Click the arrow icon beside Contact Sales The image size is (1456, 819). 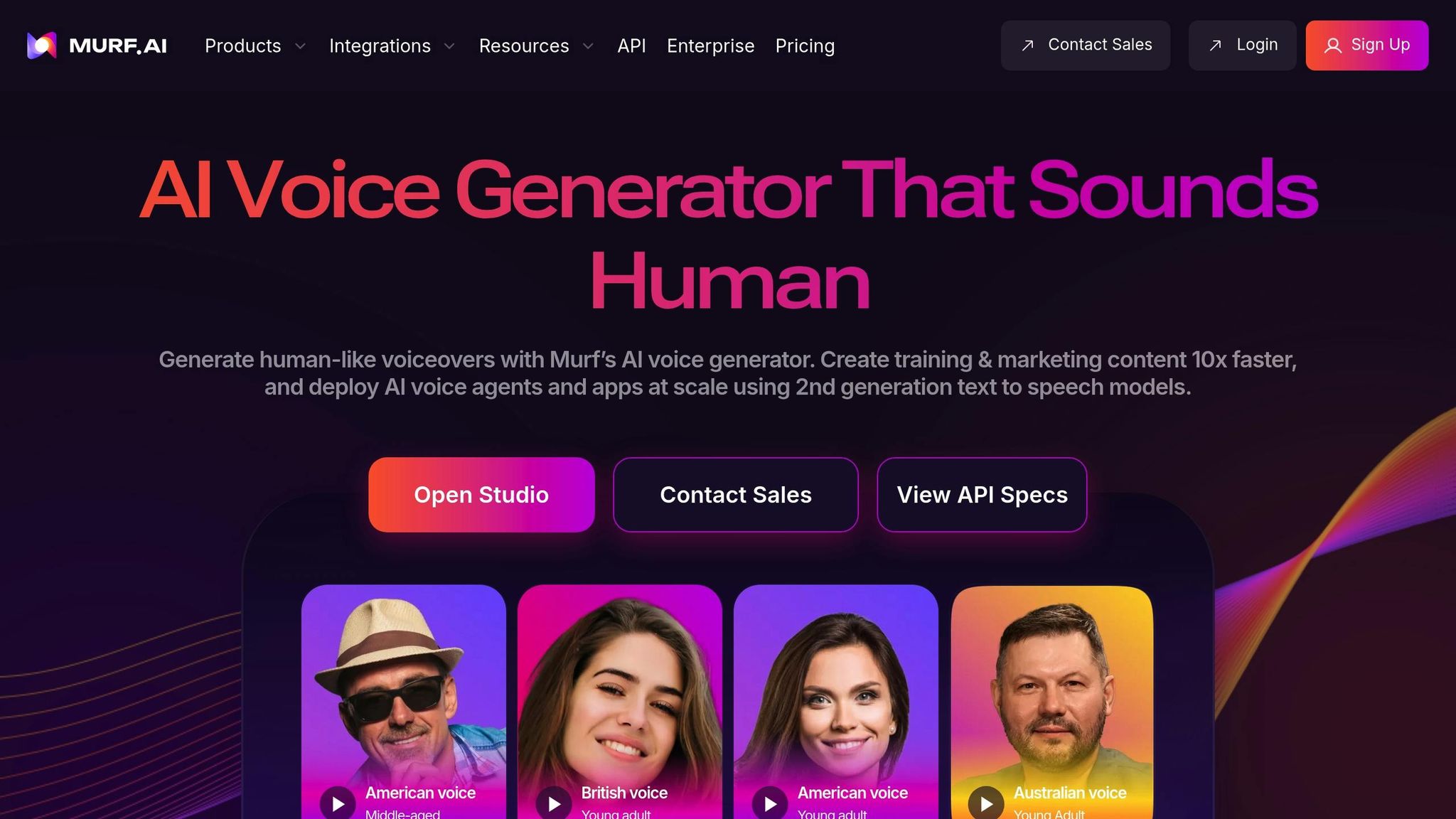click(x=1027, y=45)
